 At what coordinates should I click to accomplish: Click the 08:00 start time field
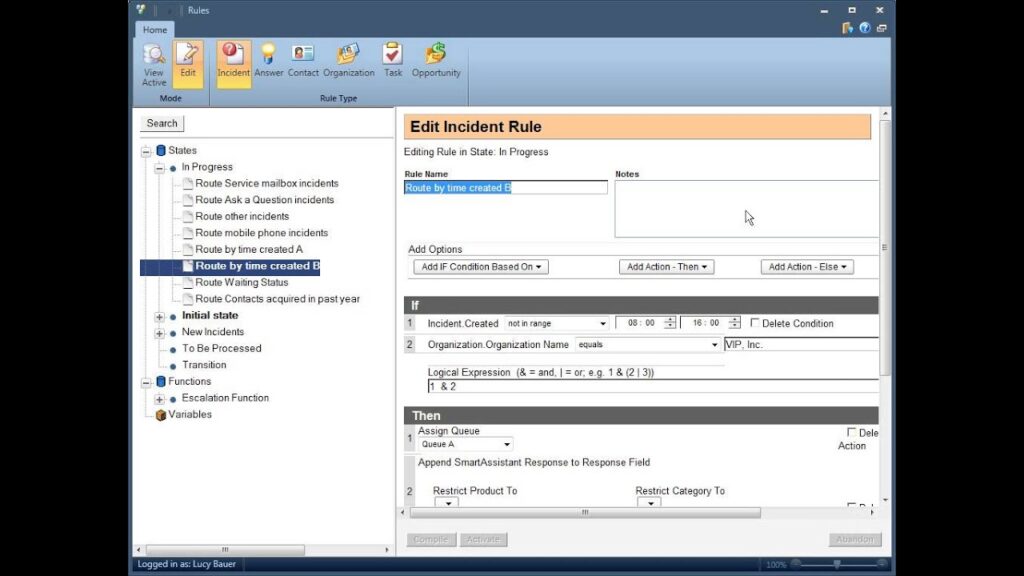pyautogui.click(x=640, y=323)
